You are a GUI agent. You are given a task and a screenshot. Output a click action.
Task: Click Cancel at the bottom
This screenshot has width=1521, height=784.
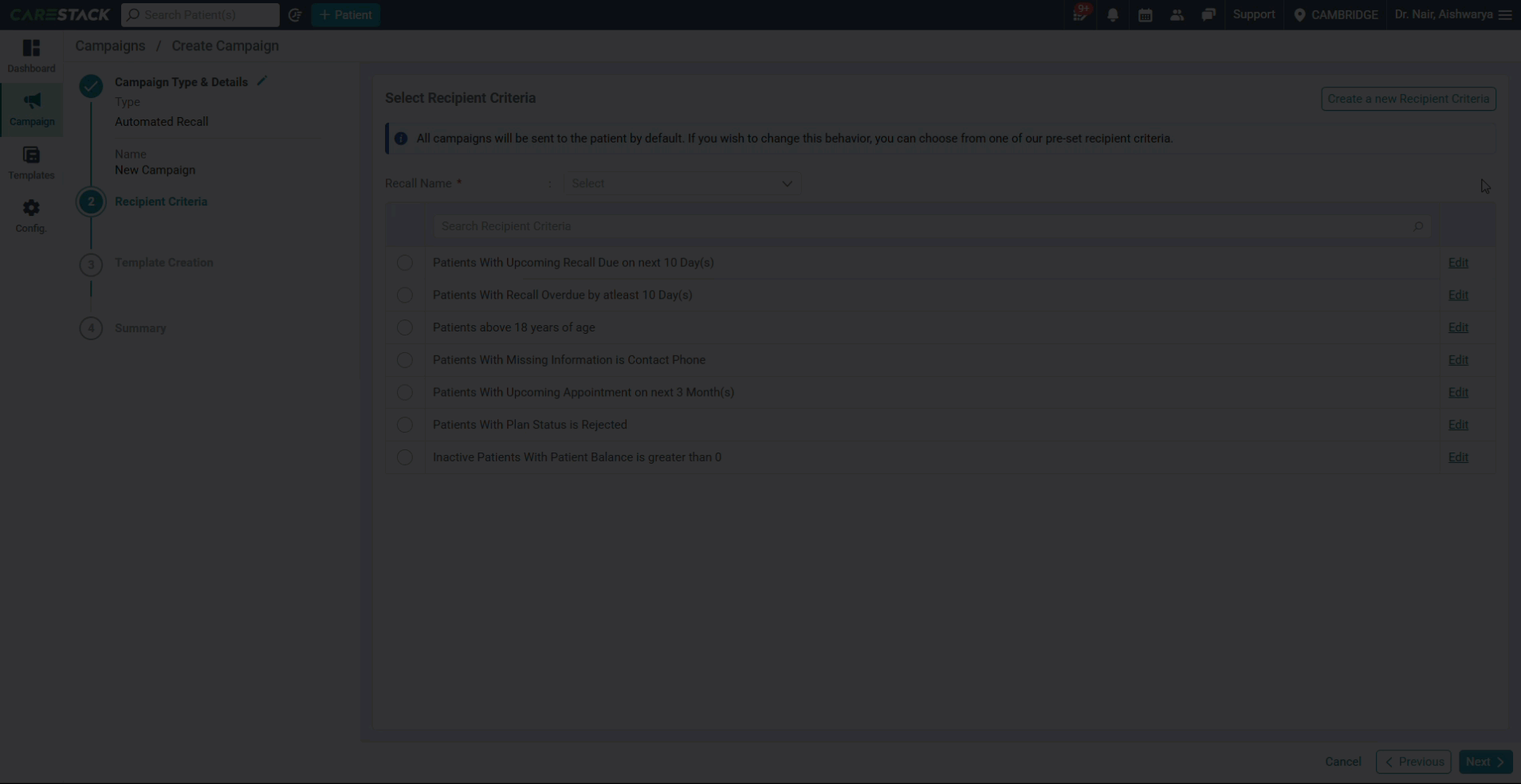coord(1342,762)
